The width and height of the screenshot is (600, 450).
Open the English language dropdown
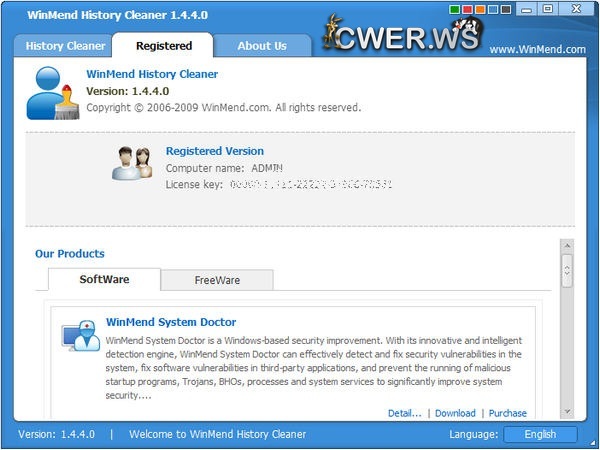(540, 434)
